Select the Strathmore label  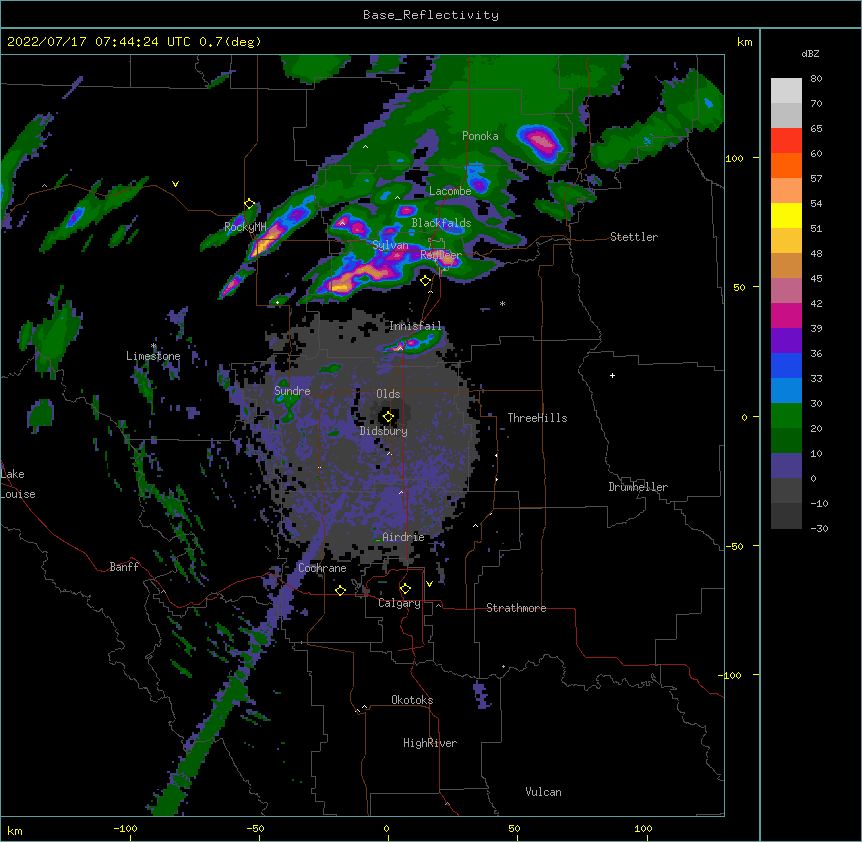pyautogui.click(x=516, y=608)
